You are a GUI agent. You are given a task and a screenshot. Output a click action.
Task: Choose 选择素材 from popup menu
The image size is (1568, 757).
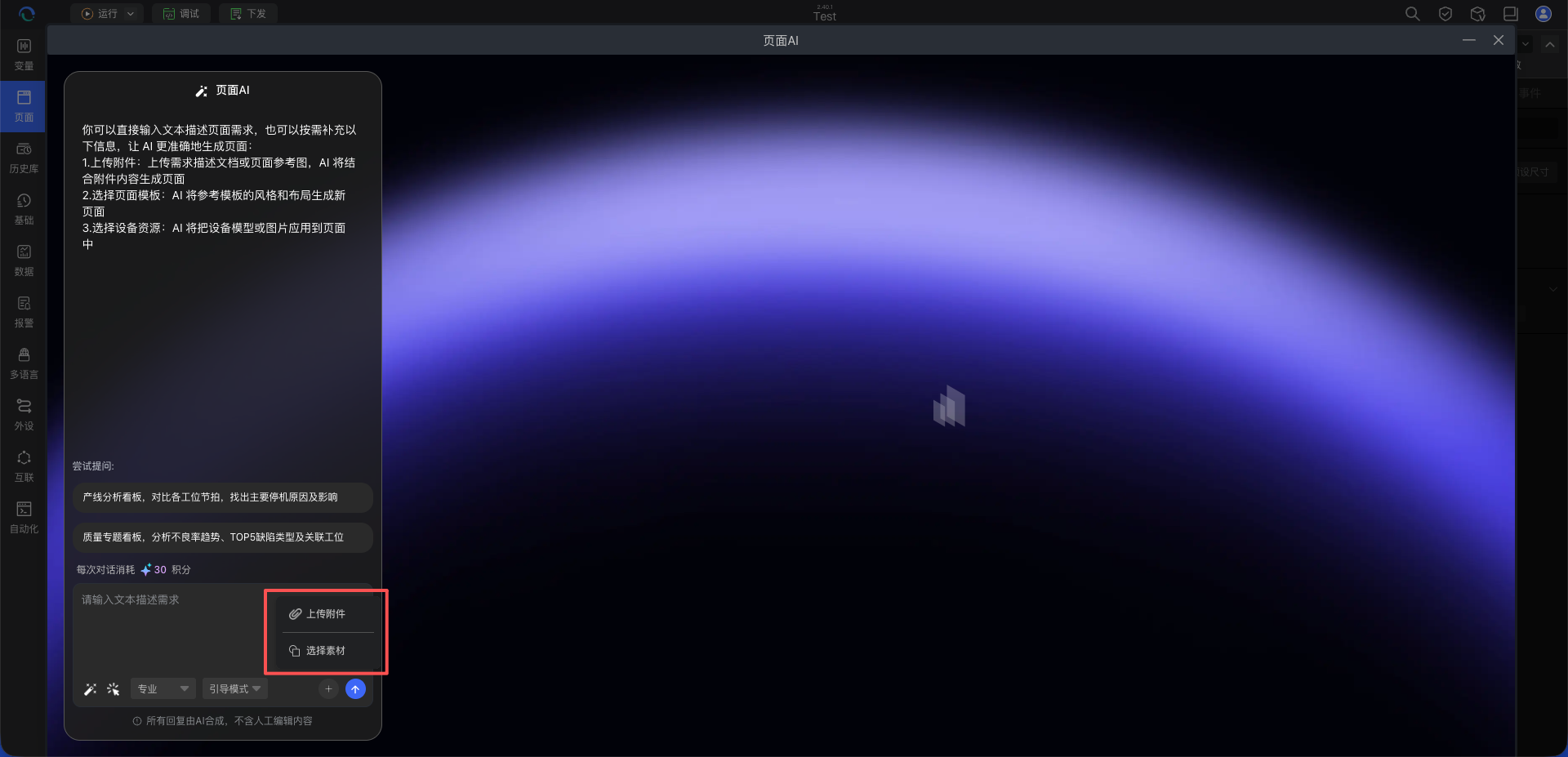[x=327, y=651]
